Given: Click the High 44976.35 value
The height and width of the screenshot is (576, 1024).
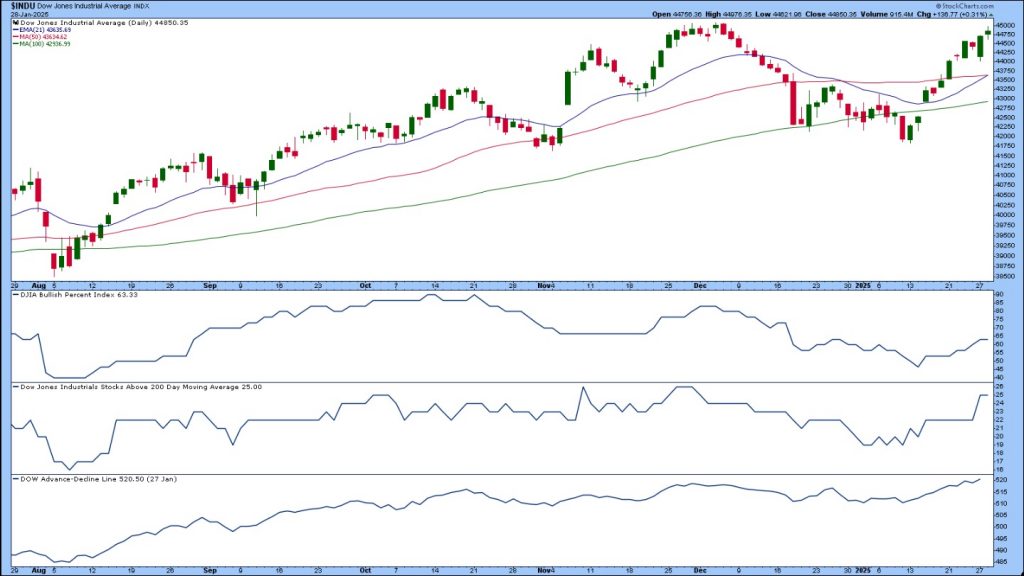Looking at the screenshot, I should pyautogui.click(x=729, y=14).
